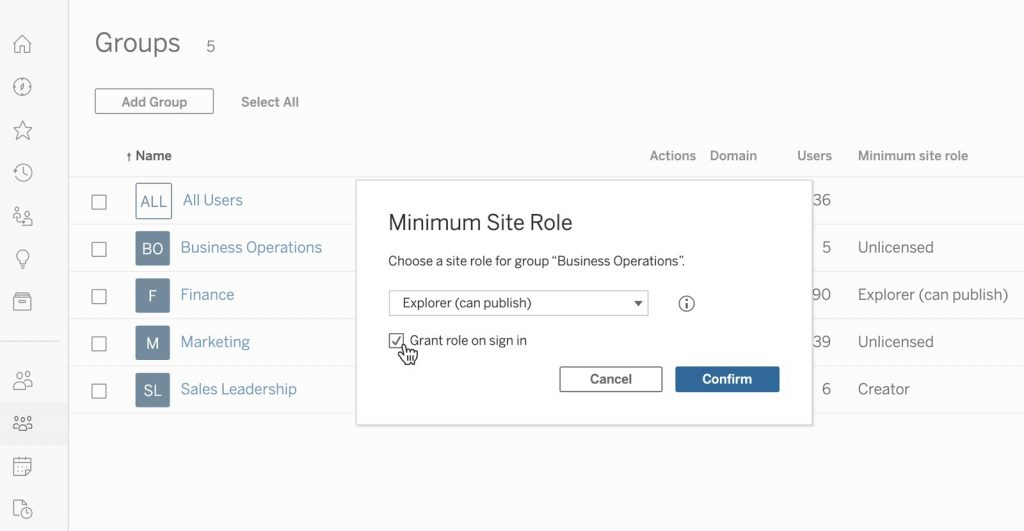The height and width of the screenshot is (531, 1024).
Task: Go to Home in the sidebar
Action: (22, 44)
